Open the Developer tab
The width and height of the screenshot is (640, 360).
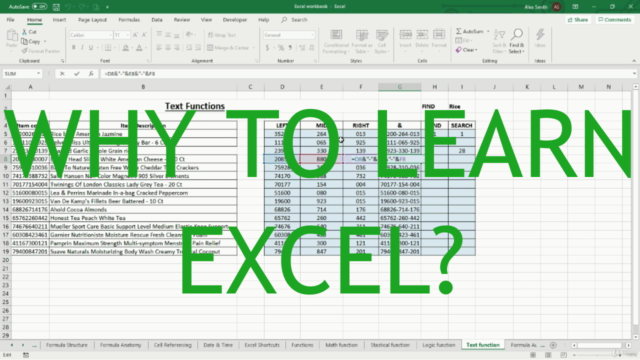[235, 20]
